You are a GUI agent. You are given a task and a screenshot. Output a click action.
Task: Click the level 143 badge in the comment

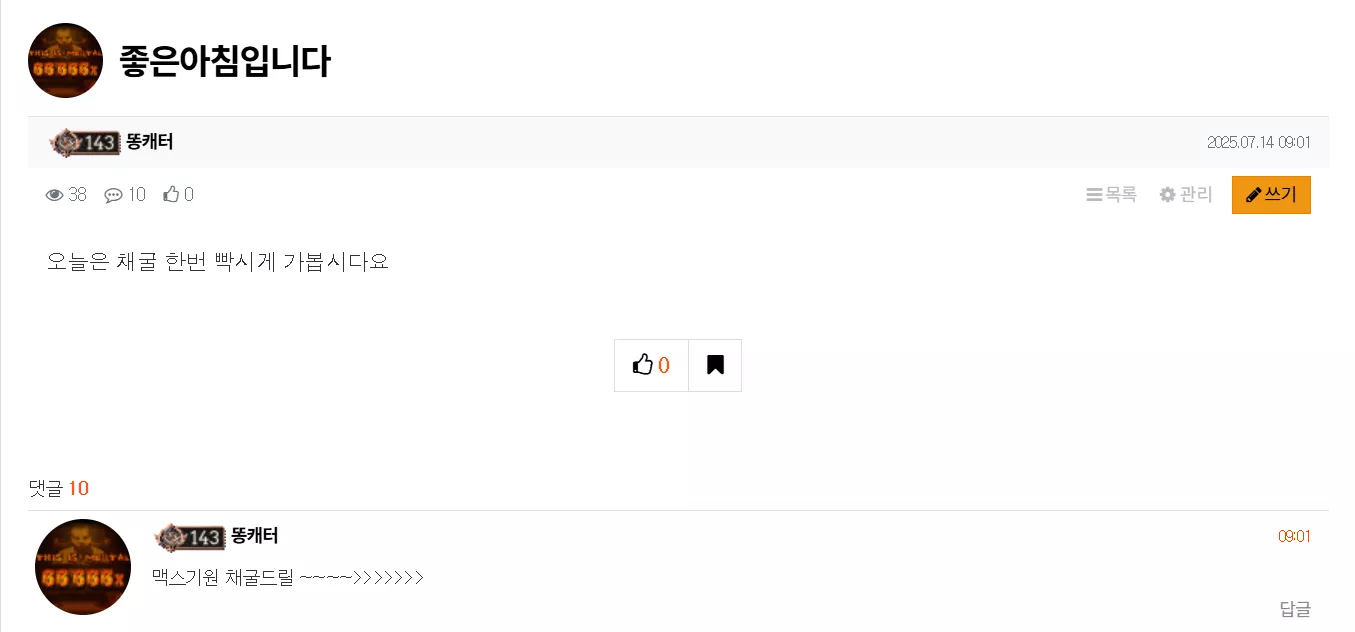click(189, 537)
